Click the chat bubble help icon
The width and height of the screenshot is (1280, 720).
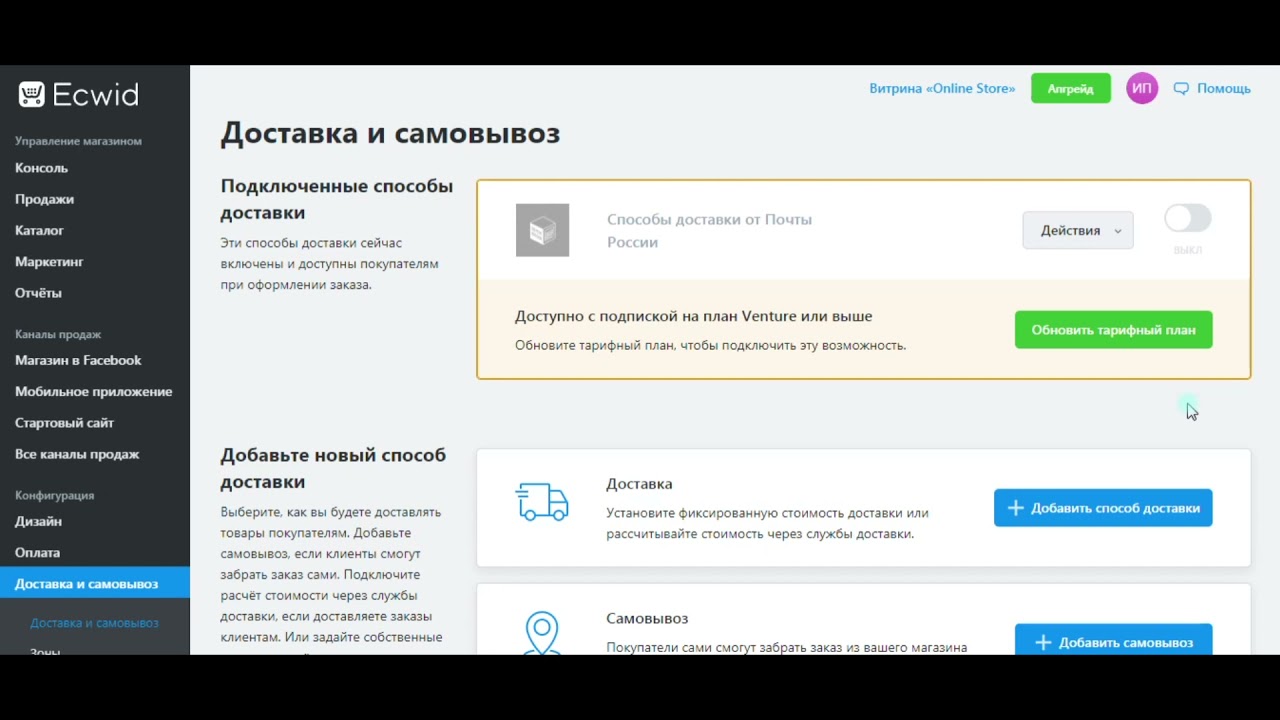coord(1181,88)
